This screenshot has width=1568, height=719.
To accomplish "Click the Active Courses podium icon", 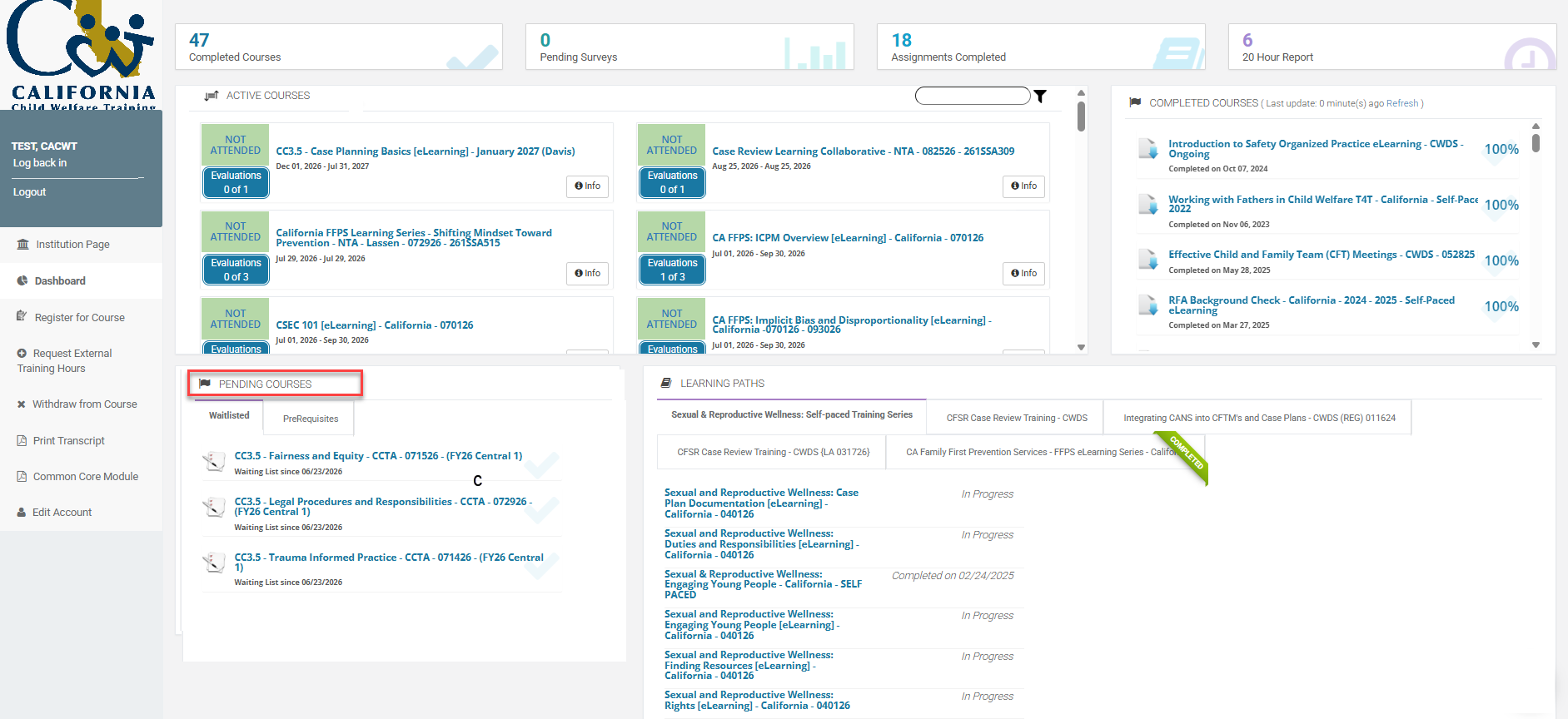I will 212,96.
